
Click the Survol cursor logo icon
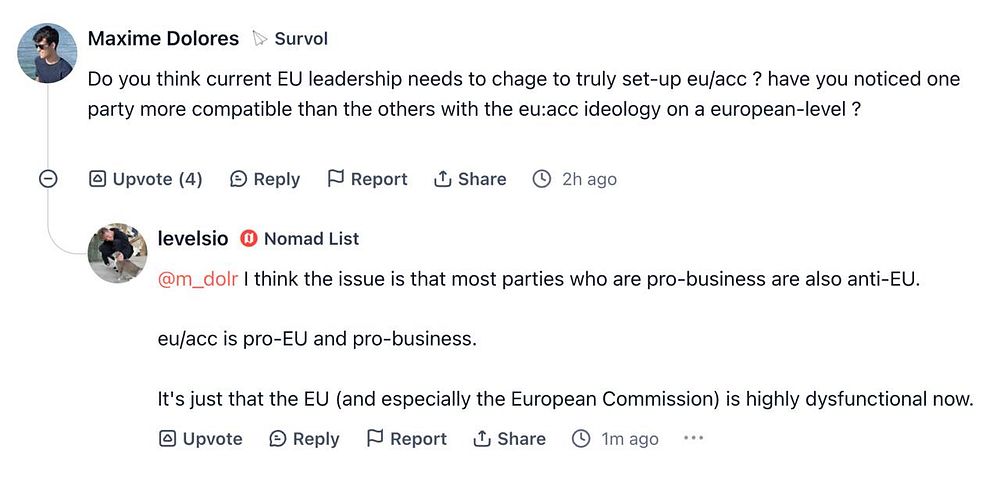[x=260, y=39]
